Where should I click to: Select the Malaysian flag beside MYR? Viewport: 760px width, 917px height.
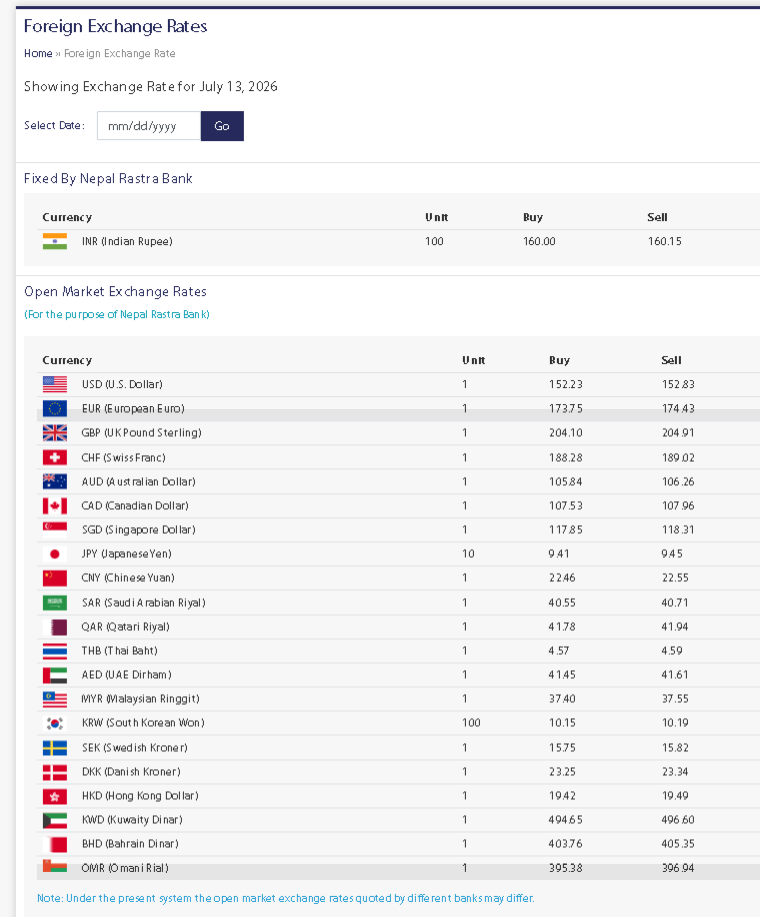54,698
